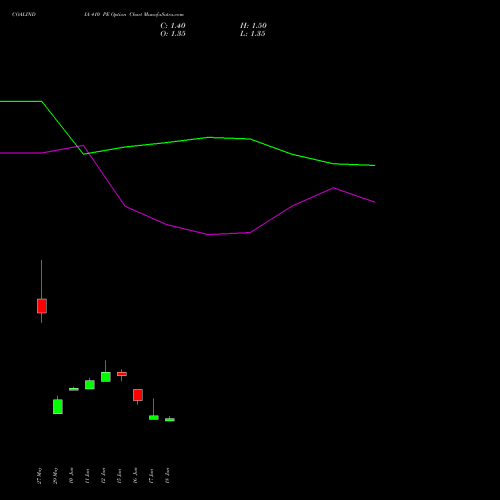Click the low value L: 1.35
This screenshot has width=500, height=500.
(x=253, y=34)
